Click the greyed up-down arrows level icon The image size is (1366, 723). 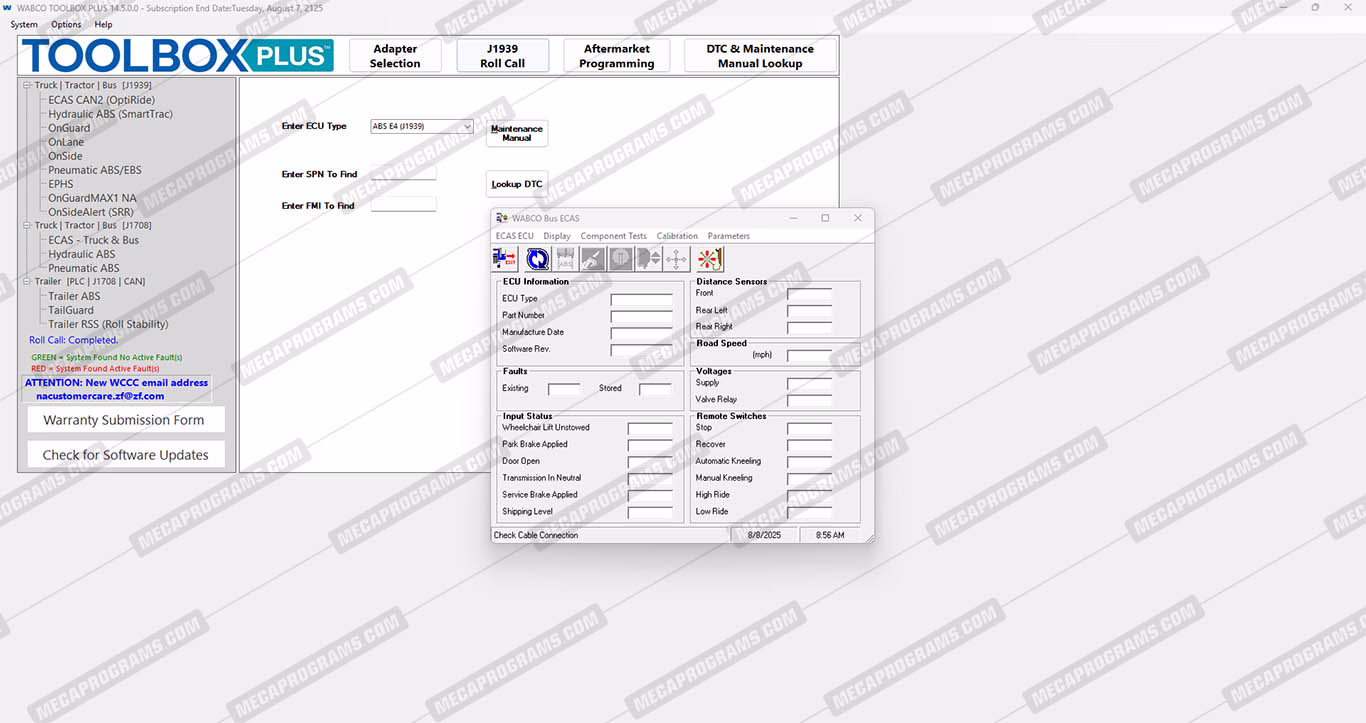(x=648, y=259)
